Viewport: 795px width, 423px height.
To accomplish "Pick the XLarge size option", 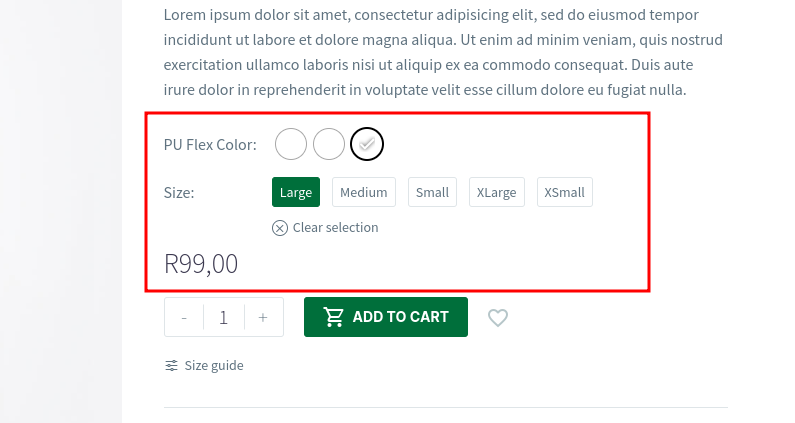I will (x=496, y=192).
